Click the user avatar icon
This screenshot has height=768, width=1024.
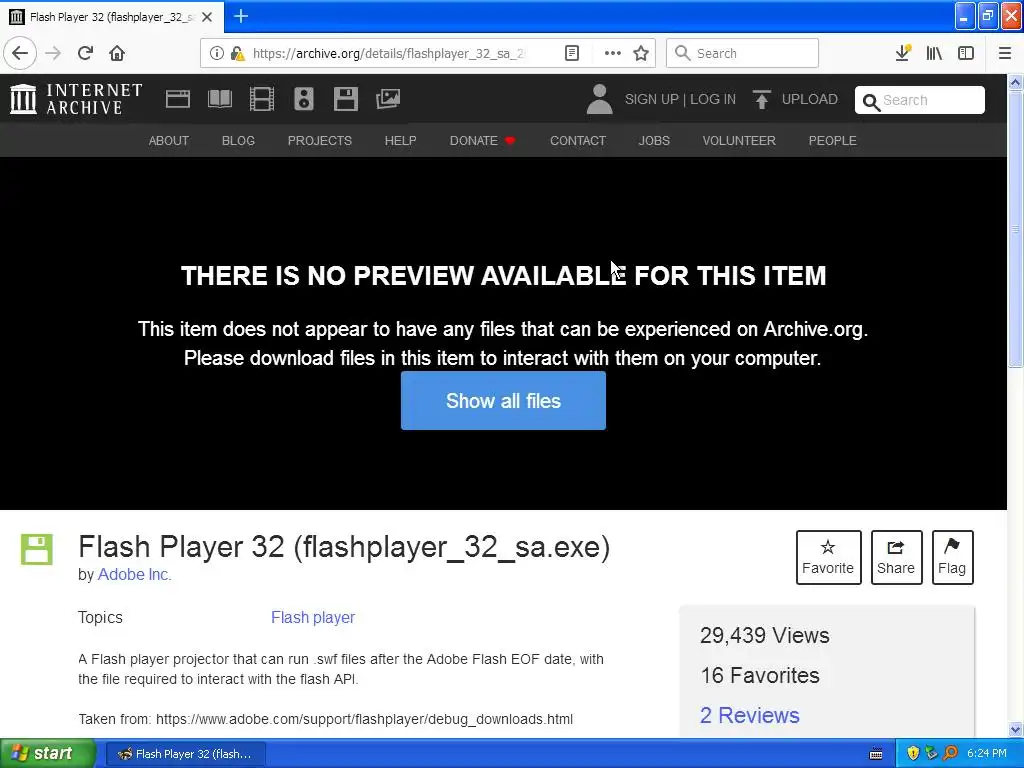pos(599,99)
